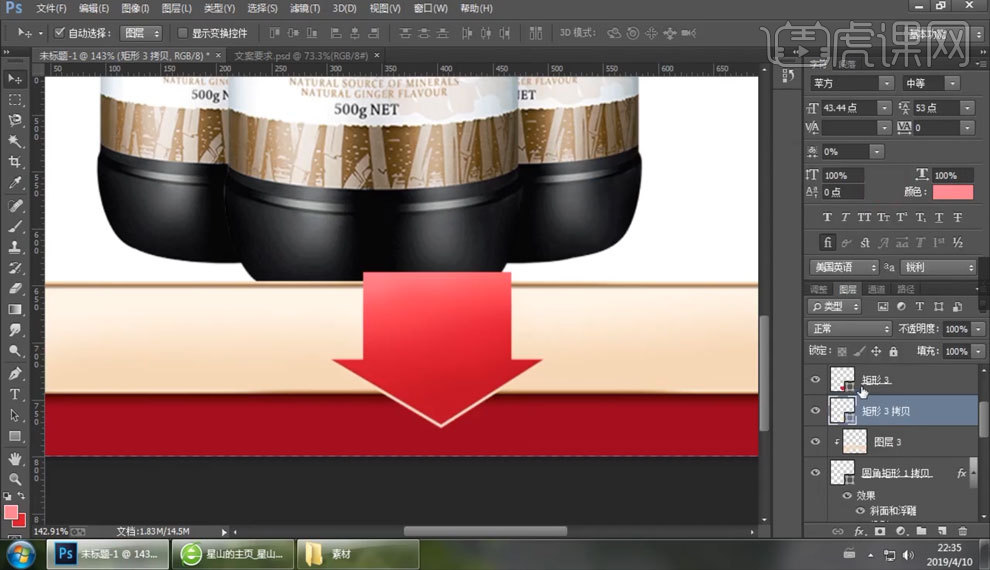Select the Hand tool
990x570 pixels.
pyautogui.click(x=15, y=458)
